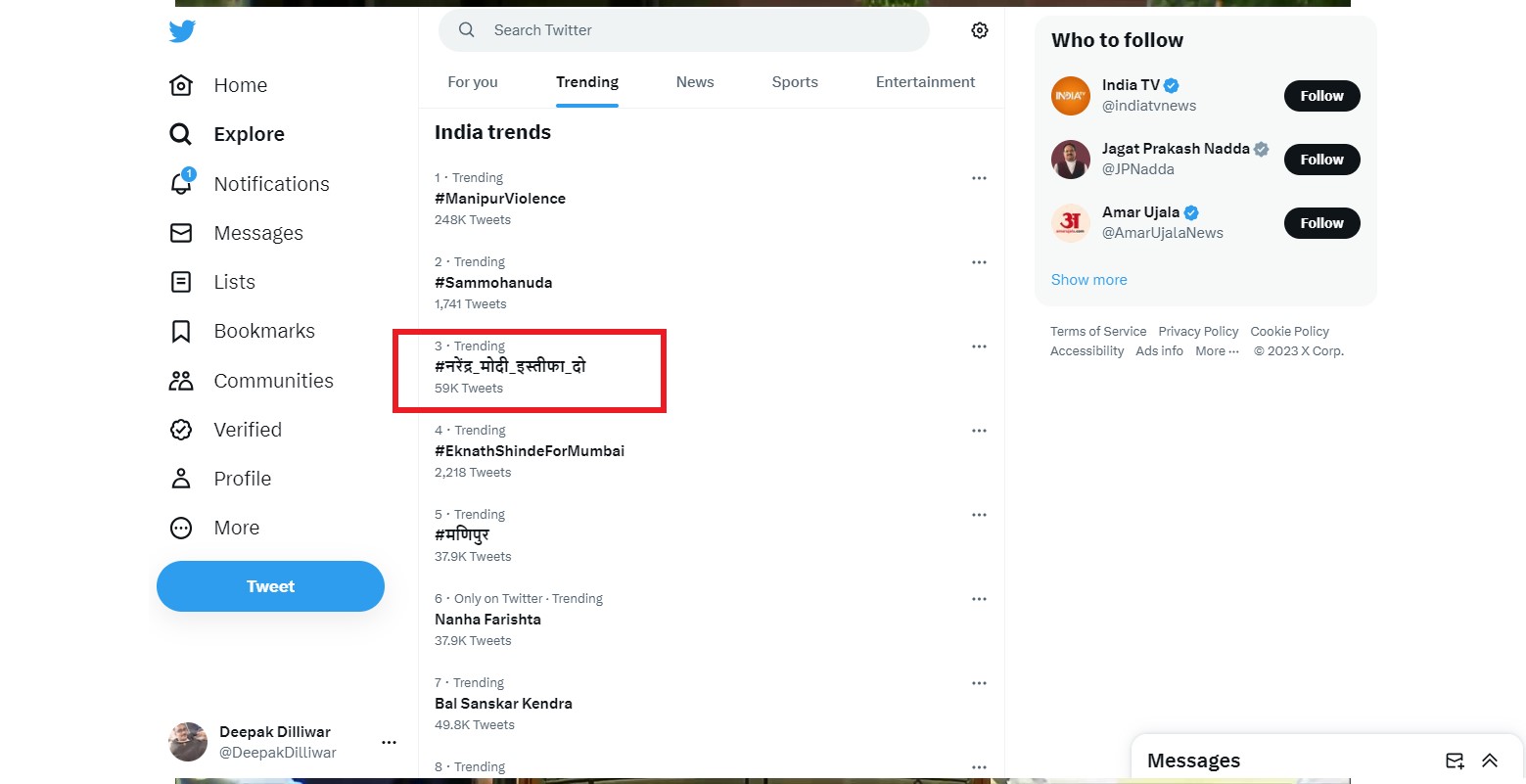
Task: Open Communities icon in sidebar
Action: [x=181, y=381]
